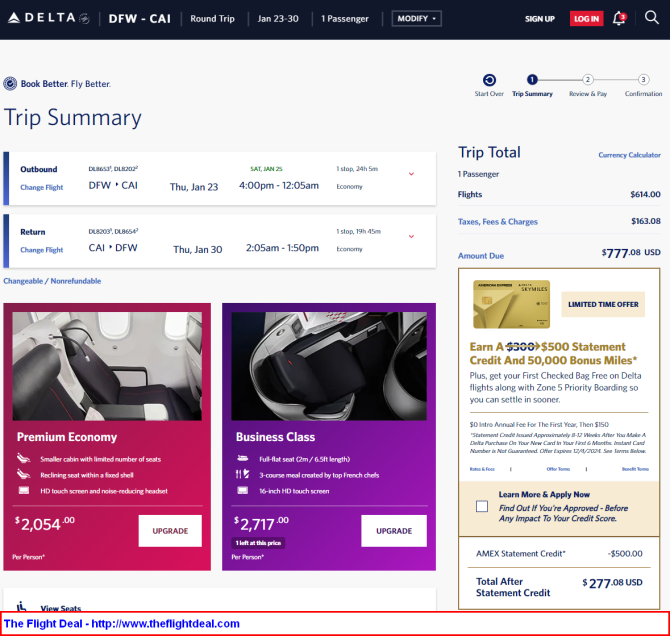
Task: Expand the Return flight details chevron
Action: click(x=411, y=236)
